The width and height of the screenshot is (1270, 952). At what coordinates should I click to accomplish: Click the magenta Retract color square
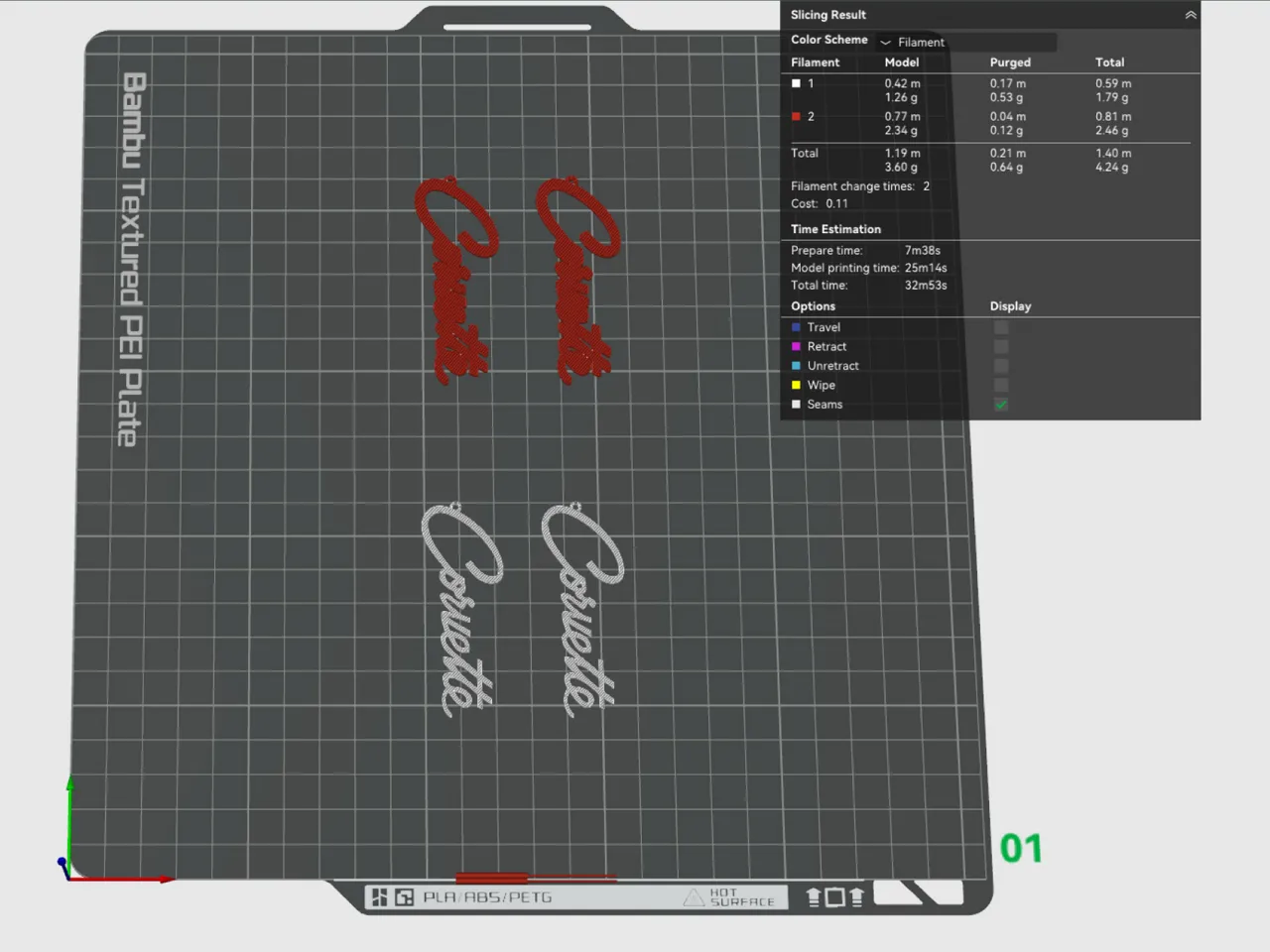point(796,346)
